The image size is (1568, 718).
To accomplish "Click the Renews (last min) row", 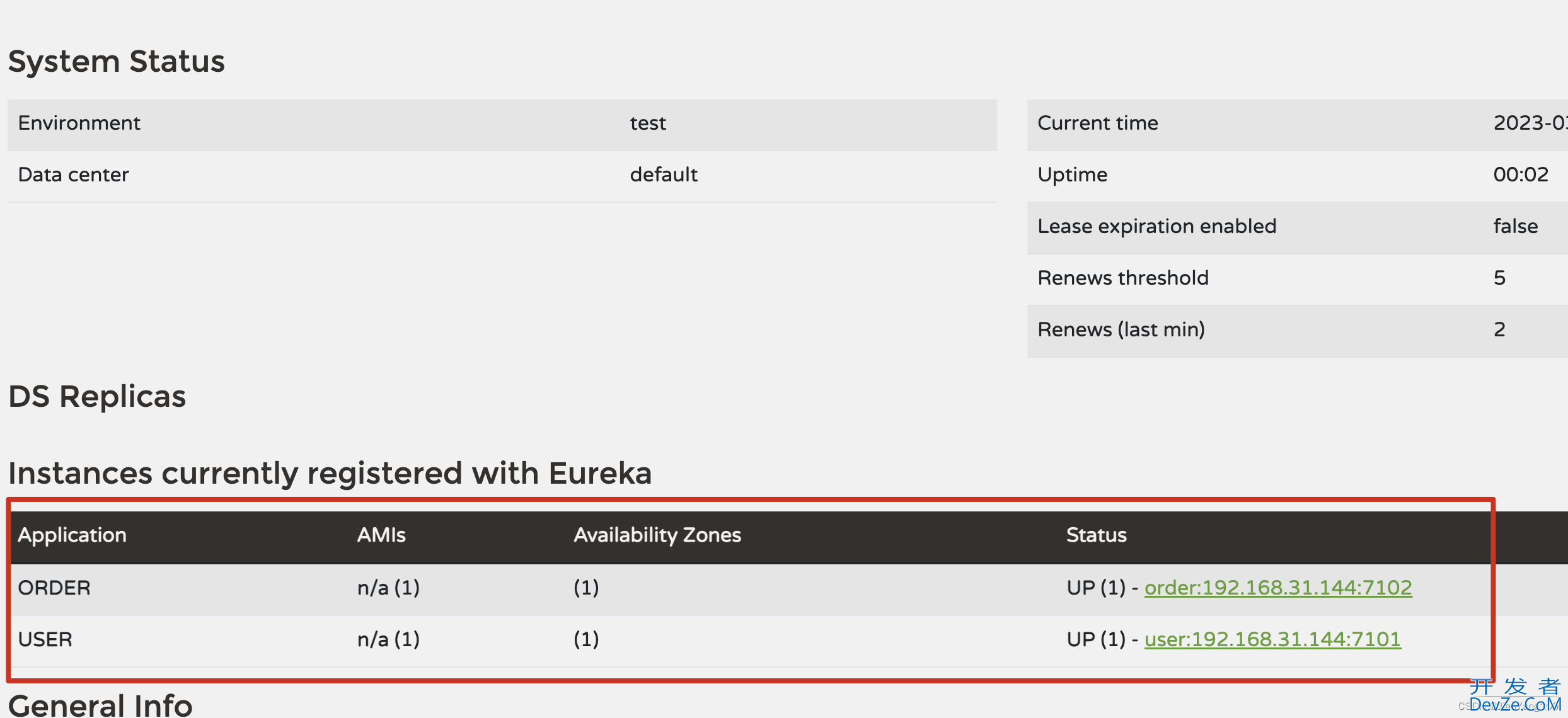I will pos(1298,329).
